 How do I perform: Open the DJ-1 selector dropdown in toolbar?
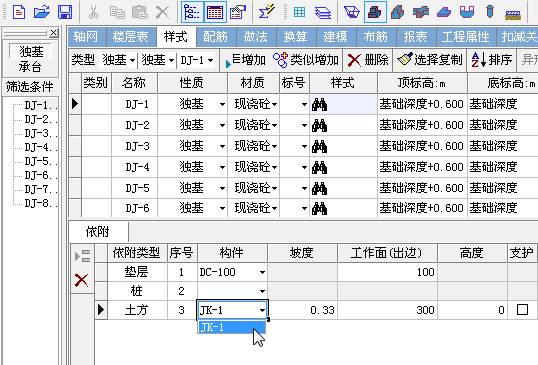[x=211, y=61]
